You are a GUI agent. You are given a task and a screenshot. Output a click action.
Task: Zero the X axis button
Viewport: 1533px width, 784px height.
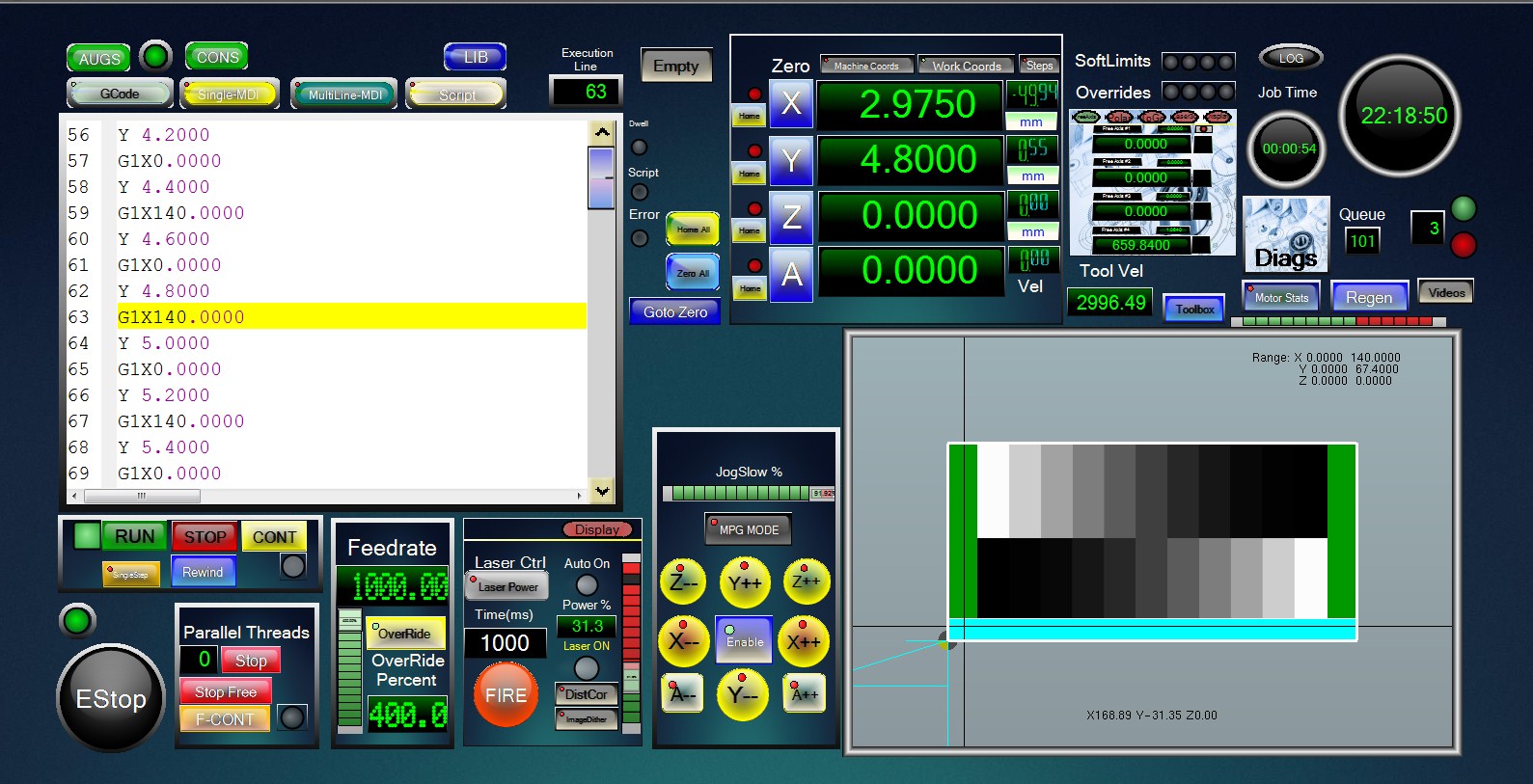coord(791,103)
